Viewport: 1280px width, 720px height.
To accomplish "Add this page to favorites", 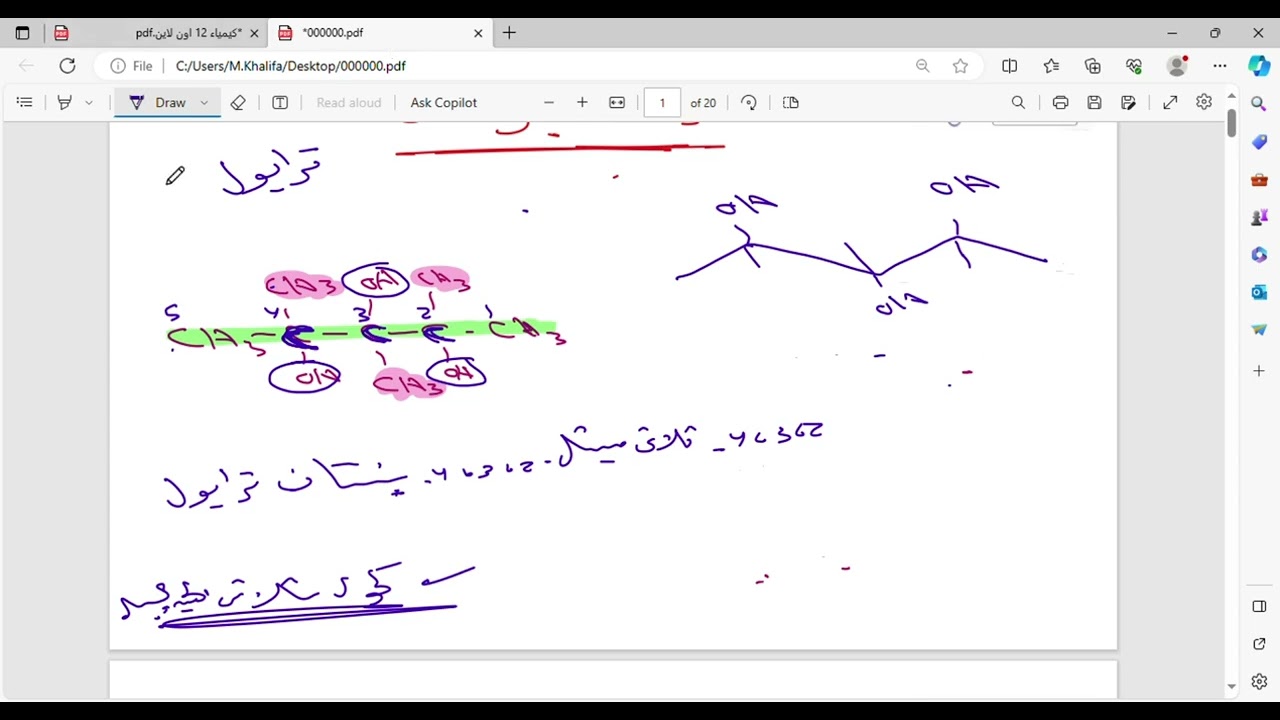I will pos(960,66).
